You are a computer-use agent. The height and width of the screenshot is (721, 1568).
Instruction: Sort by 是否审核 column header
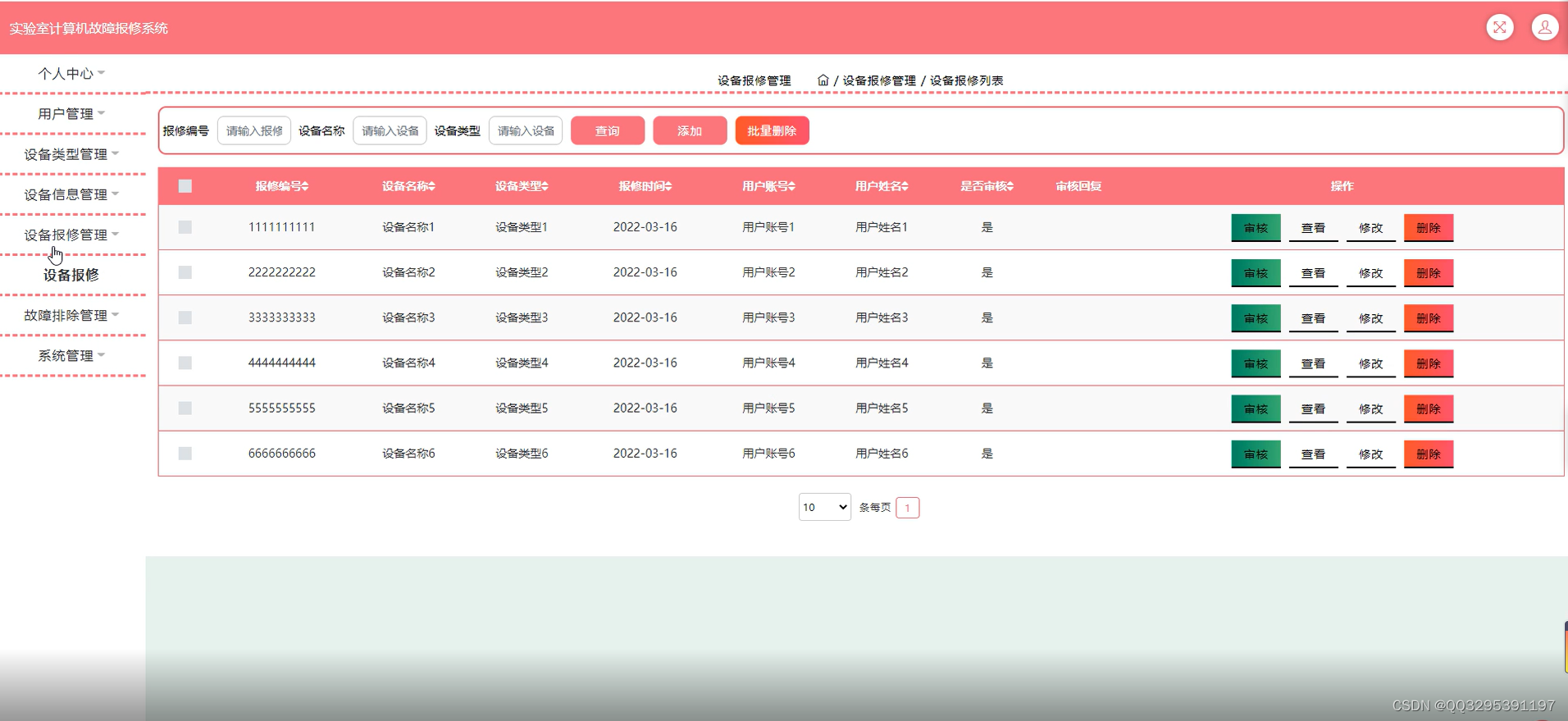pos(987,186)
